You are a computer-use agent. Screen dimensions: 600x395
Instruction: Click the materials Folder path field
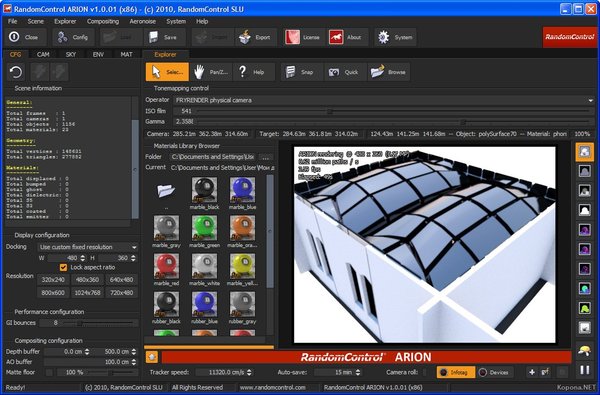click(212, 157)
